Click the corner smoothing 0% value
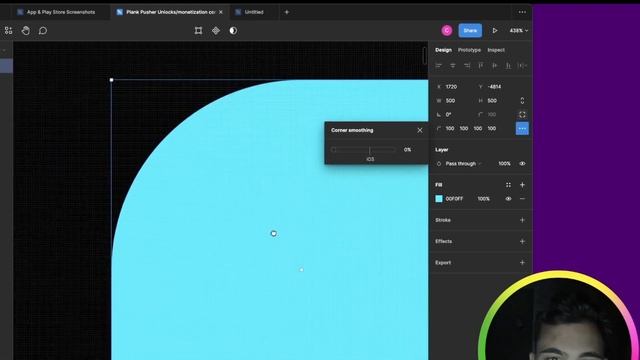Viewport: 640px width, 360px height. pyautogui.click(x=407, y=150)
